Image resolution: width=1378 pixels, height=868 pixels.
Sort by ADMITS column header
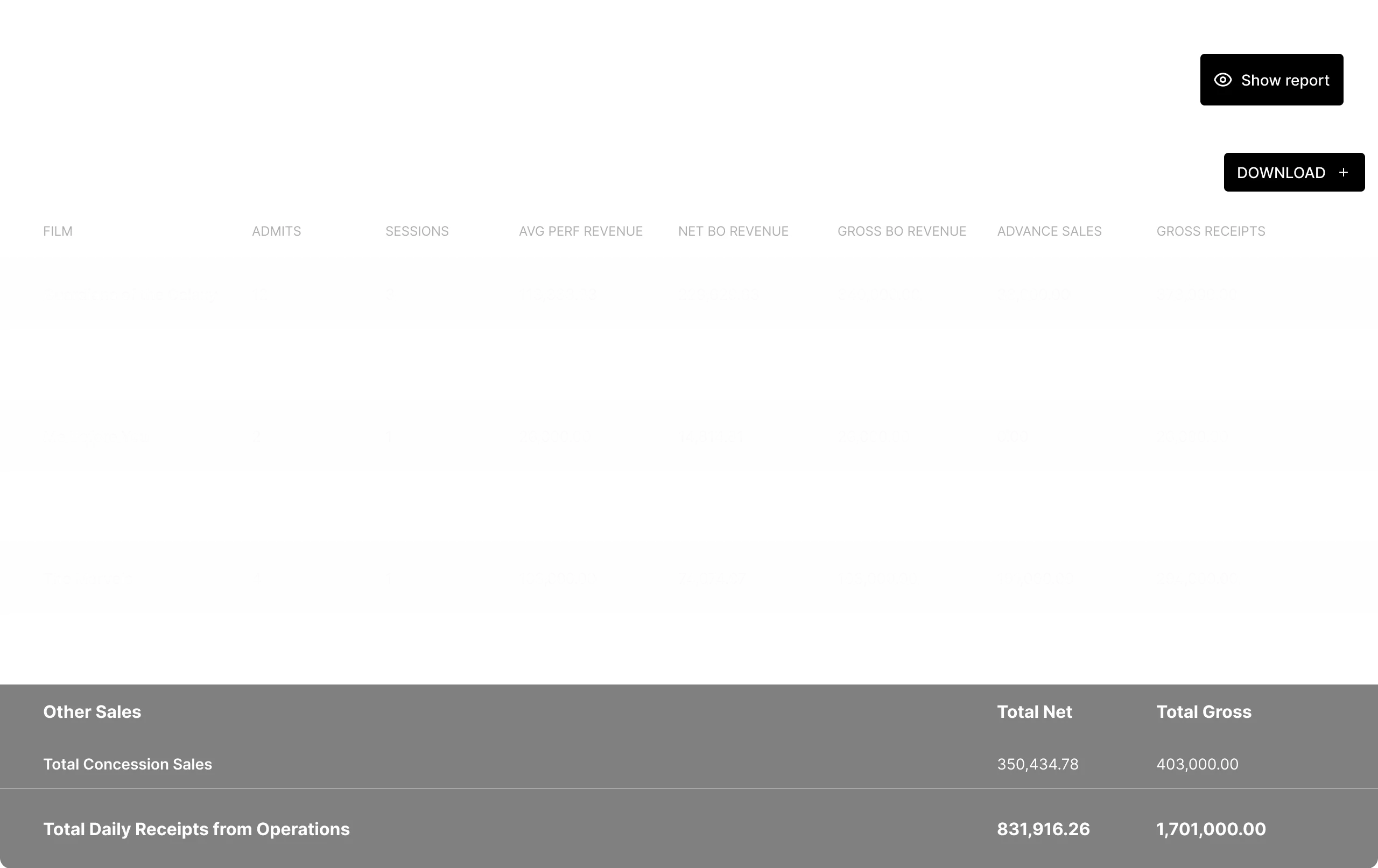pyautogui.click(x=276, y=231)
